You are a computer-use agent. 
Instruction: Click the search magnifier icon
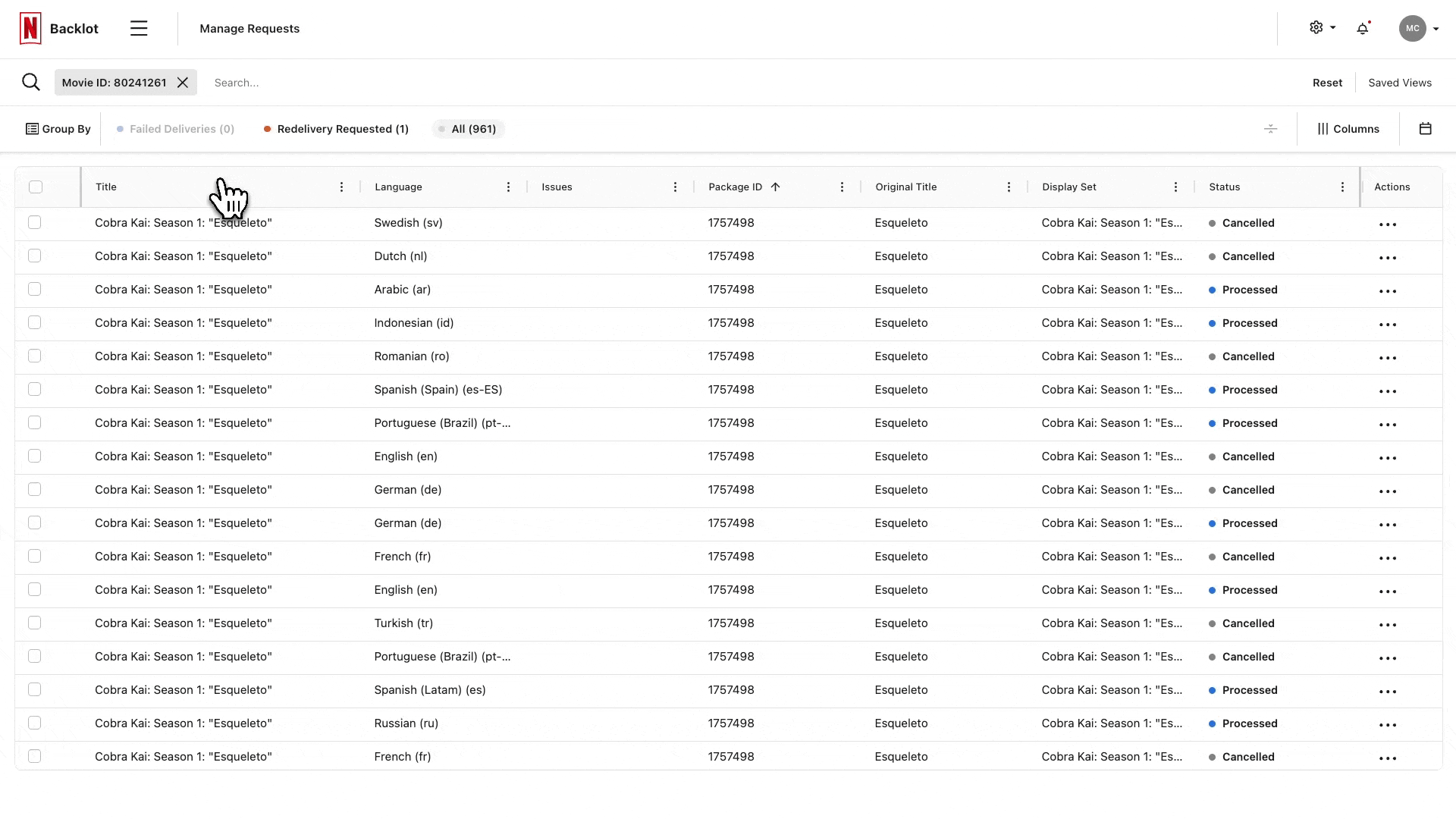pyautogui.click(x=31, y=82)
